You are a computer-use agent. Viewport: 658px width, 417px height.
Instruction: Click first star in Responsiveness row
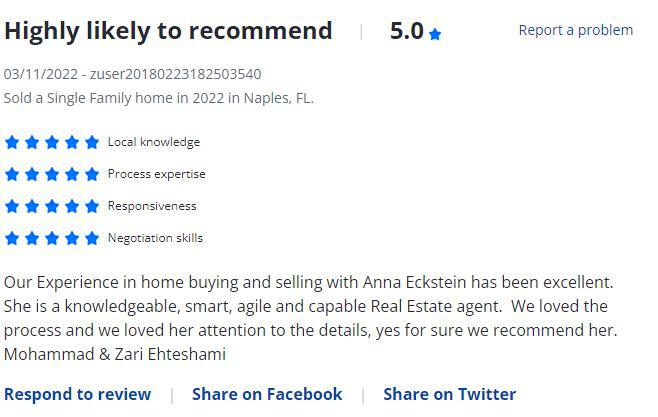point(12,206)
